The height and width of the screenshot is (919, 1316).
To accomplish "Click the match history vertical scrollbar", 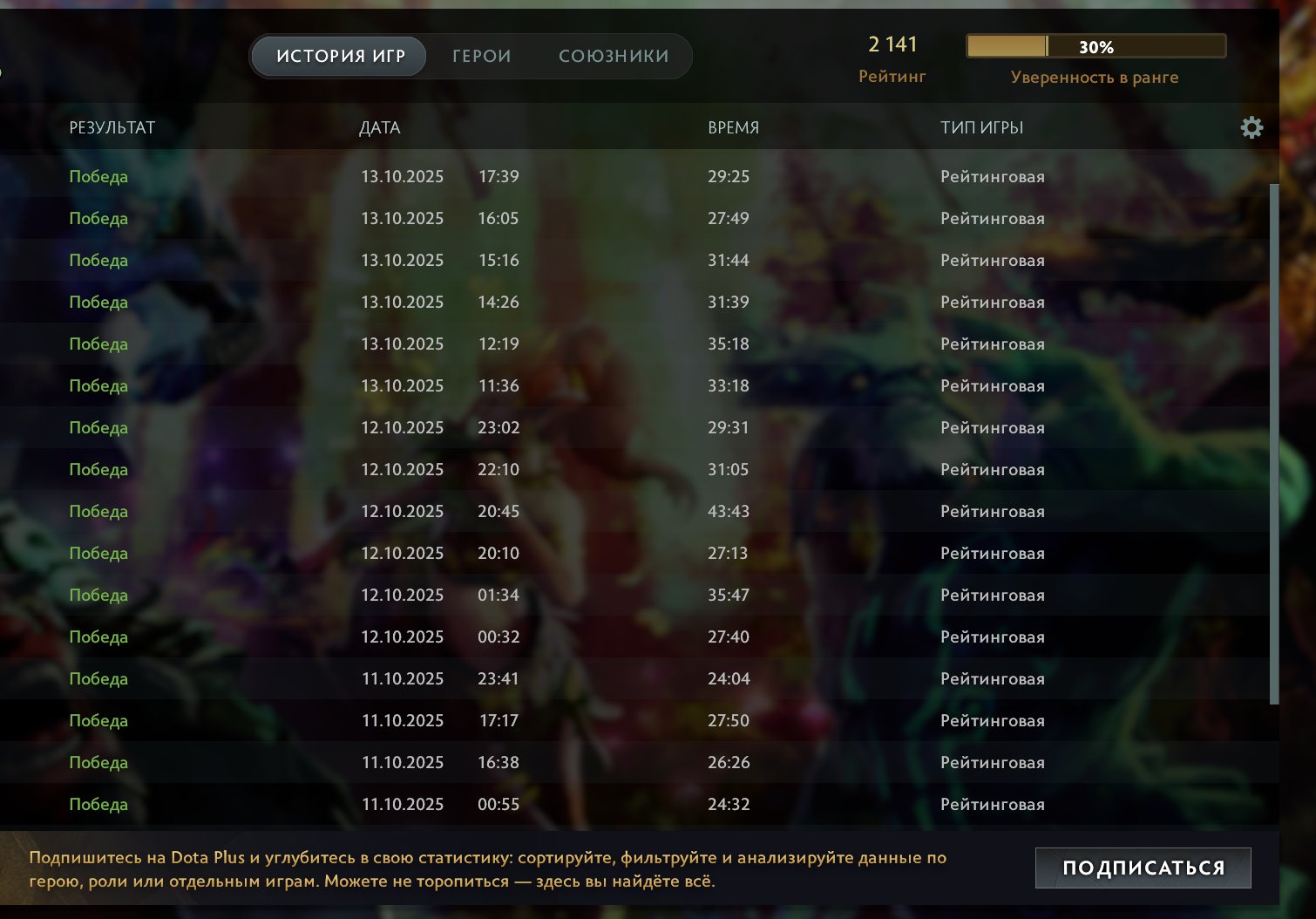I will [x=1274, y=443].
